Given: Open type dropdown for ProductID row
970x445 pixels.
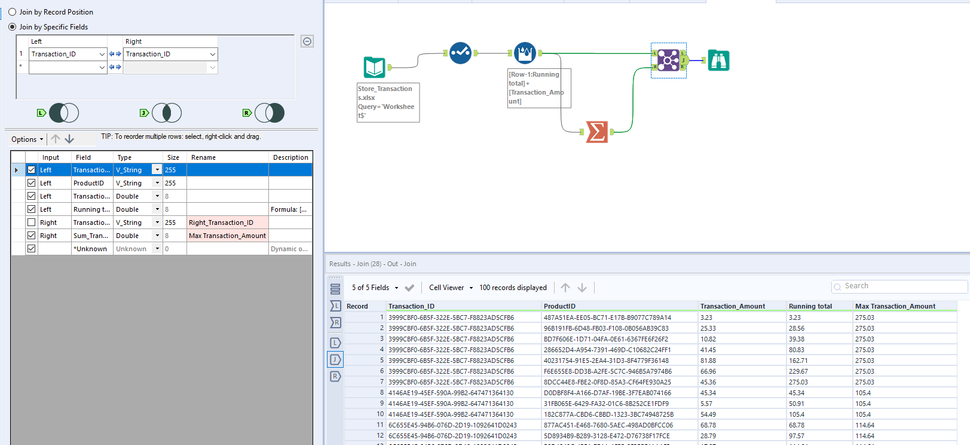Looking at the screenshot, I should pos(157,183).
